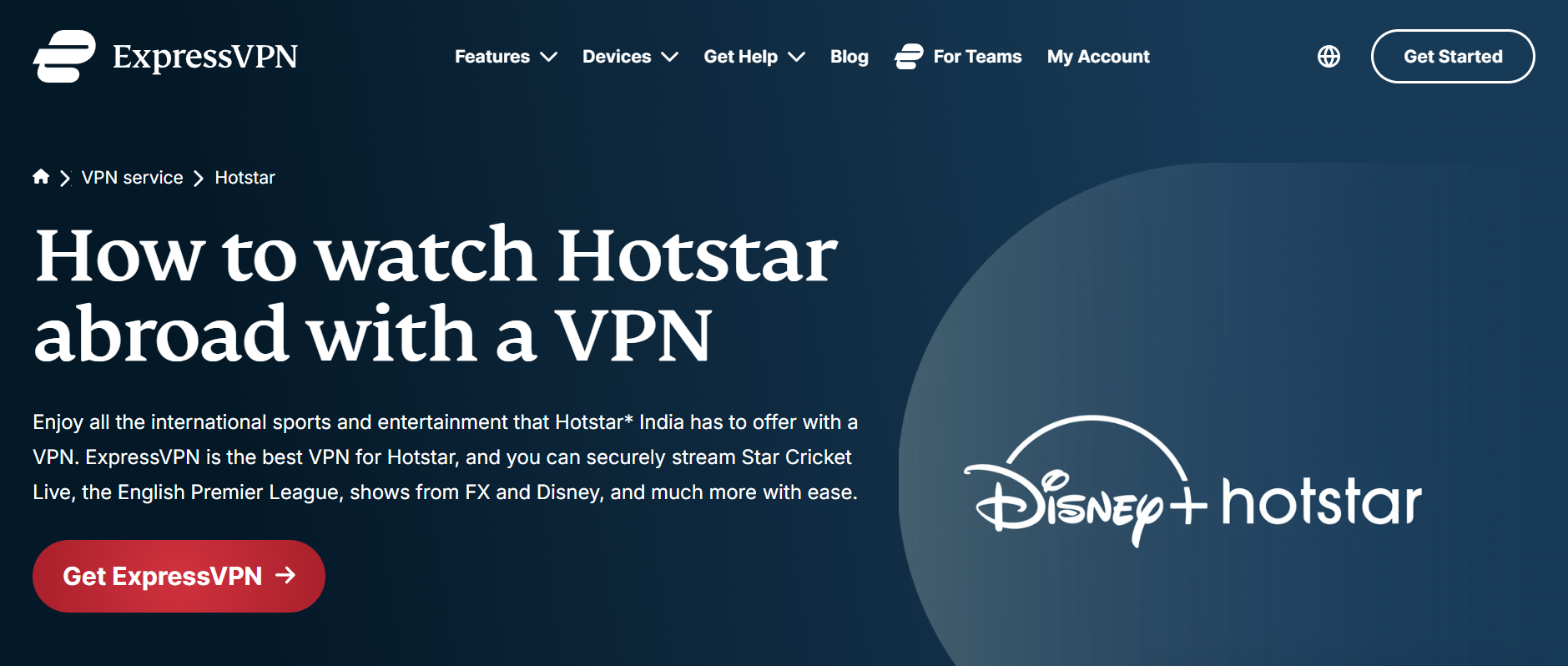Viewport: 1568px width, 666px height.
Task: Click the Disney+ Hotstar logo image
Action: 1193,482
